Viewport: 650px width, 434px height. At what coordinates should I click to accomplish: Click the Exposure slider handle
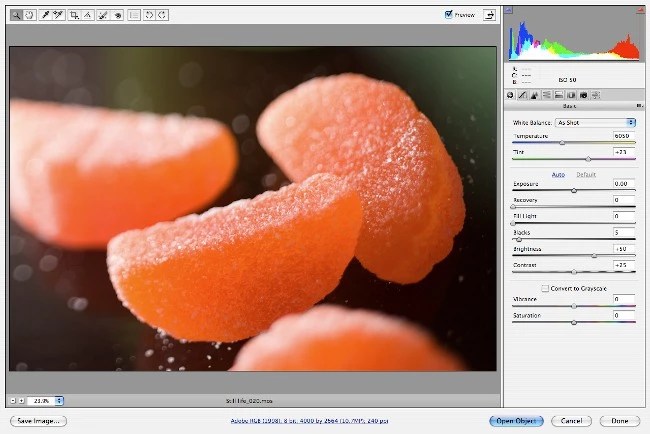click(x=574, y=190)
